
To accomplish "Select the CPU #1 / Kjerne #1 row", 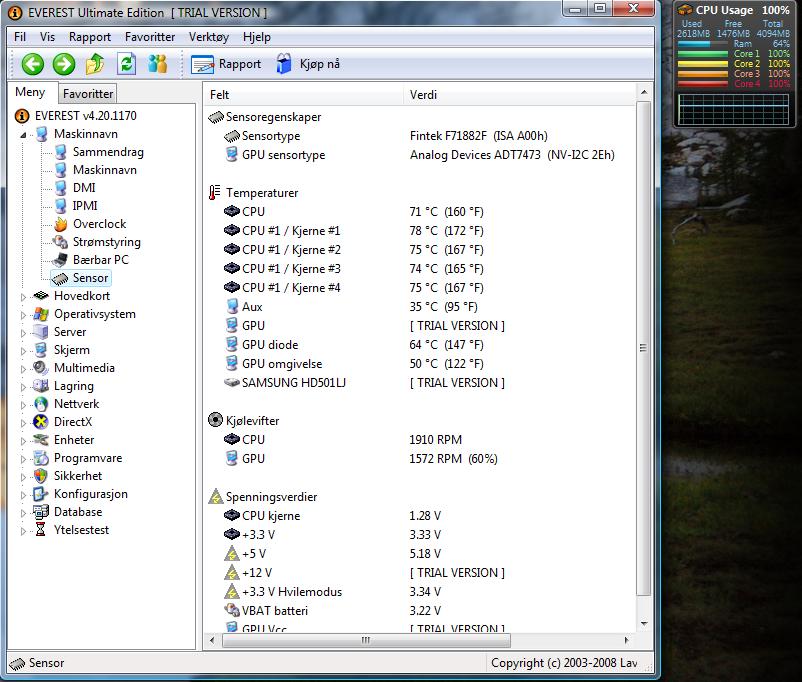I will (x=419, y=231).
